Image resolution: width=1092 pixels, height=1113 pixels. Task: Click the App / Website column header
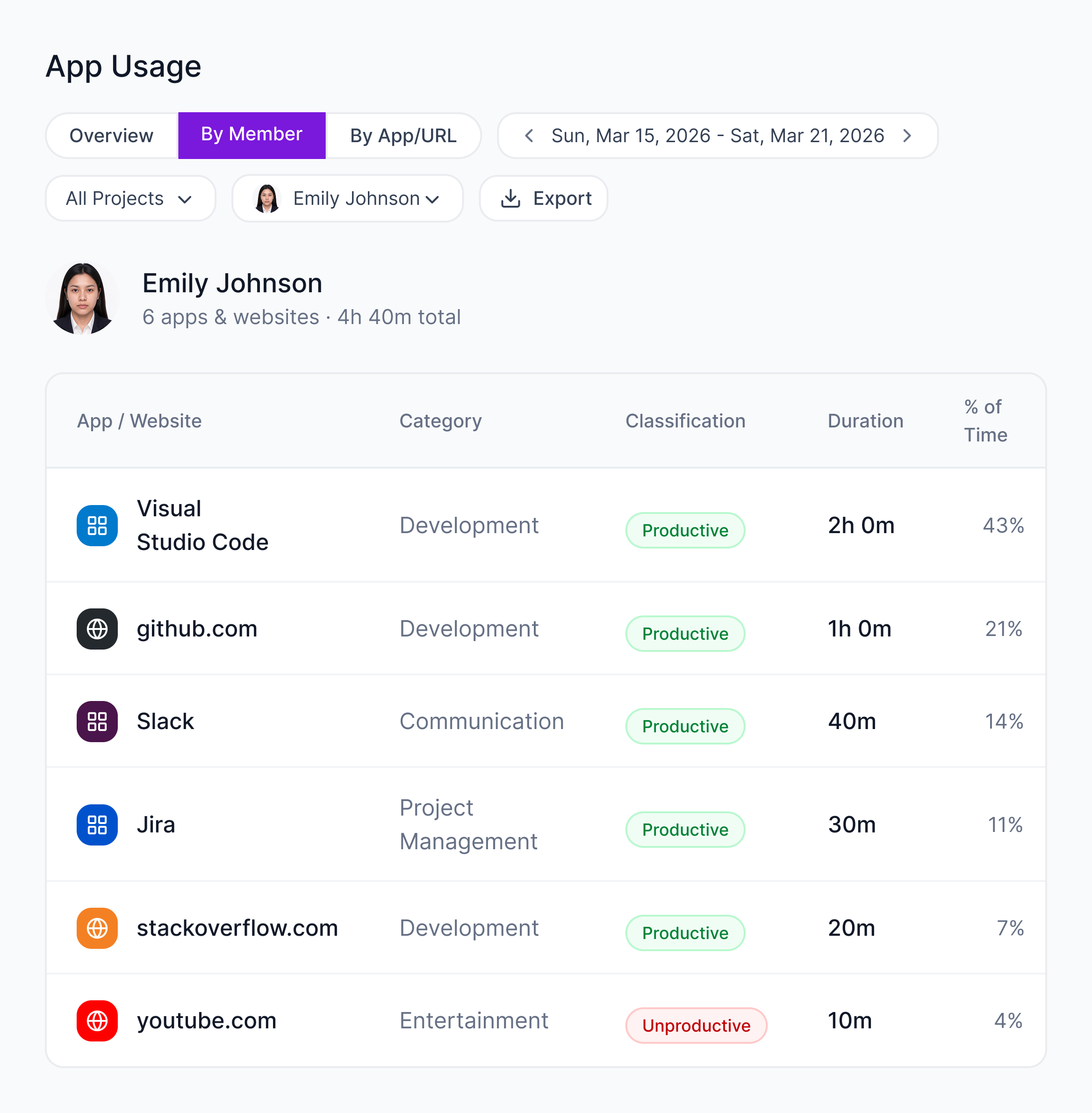click(x=139, y=421)
